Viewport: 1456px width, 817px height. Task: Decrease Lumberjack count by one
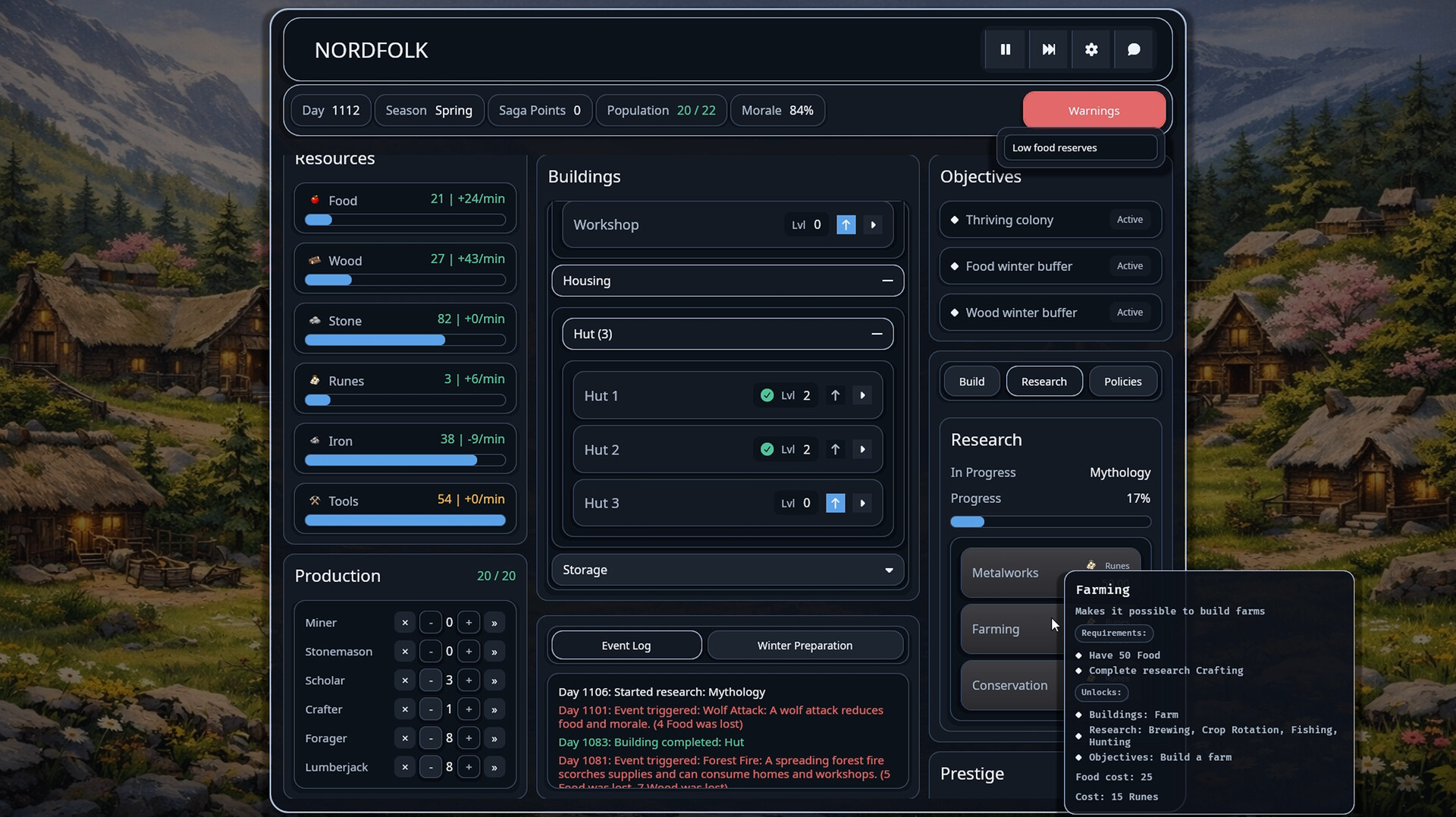point(431,767)
